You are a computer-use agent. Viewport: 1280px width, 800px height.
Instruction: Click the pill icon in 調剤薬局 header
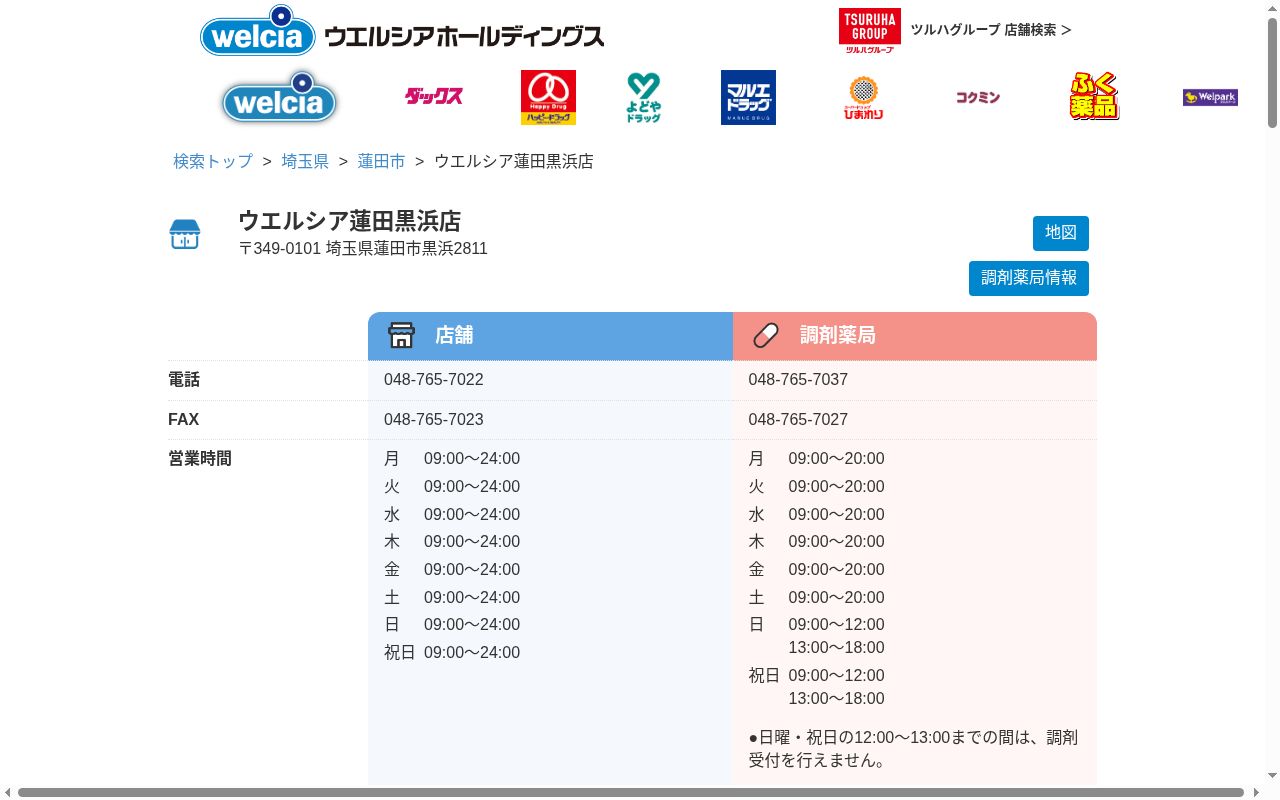tap(766, 335)
